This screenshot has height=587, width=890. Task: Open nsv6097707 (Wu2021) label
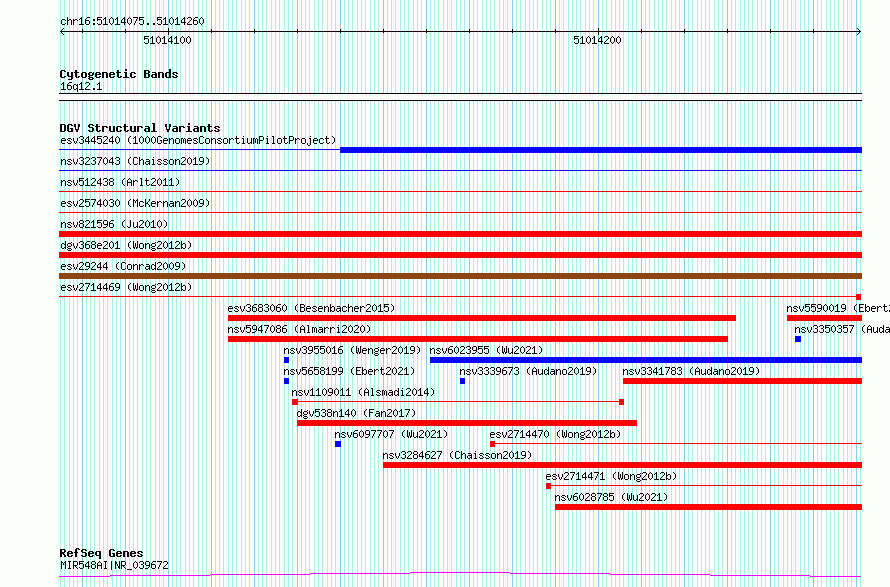[391, 434]
